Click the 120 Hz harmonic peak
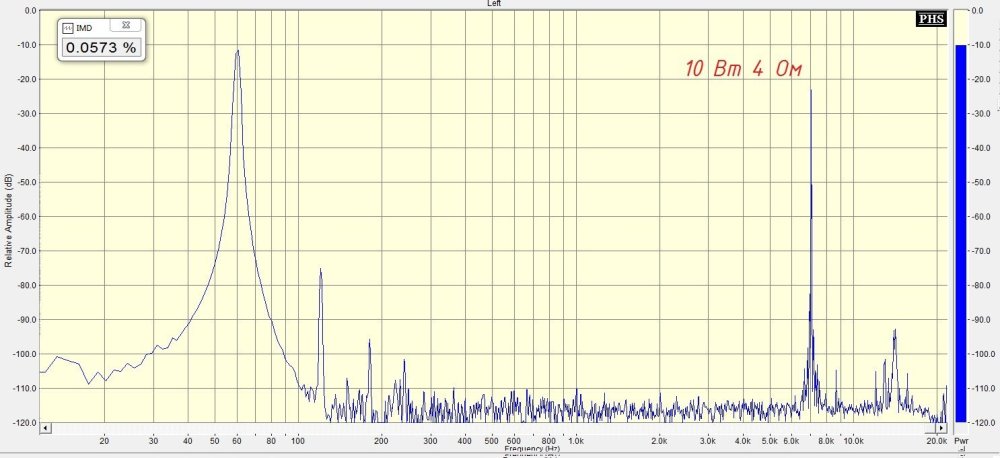This screenshot has width=1000, height=458. pyautogui.click(x=320, y=270)
